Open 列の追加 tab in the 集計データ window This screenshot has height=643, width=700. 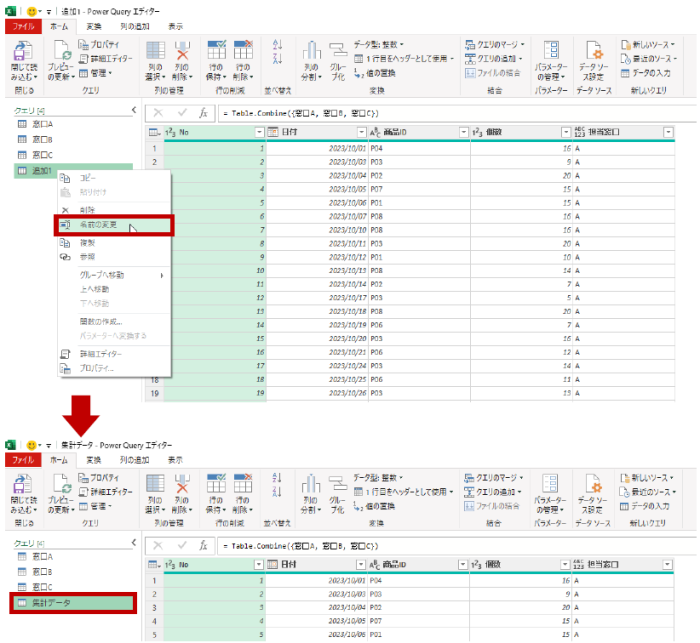tap(134, 460)
